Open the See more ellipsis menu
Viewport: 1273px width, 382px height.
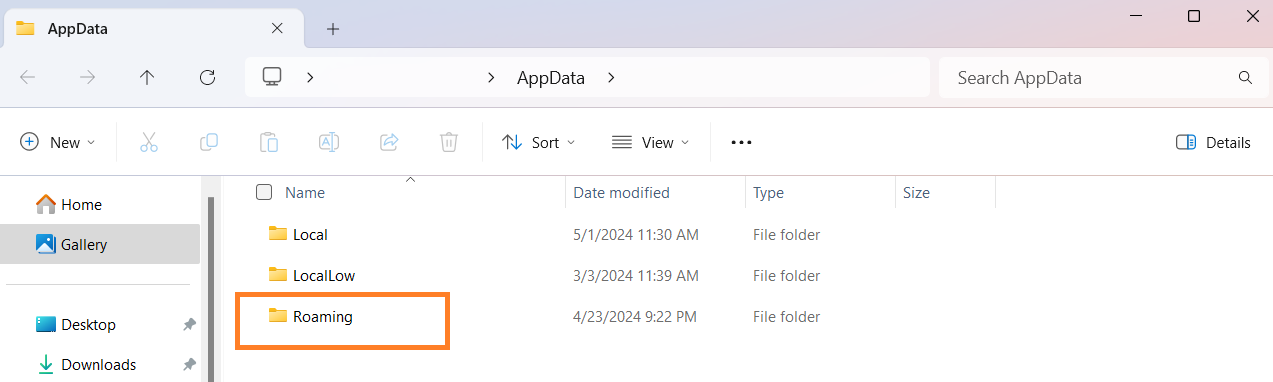741,142
